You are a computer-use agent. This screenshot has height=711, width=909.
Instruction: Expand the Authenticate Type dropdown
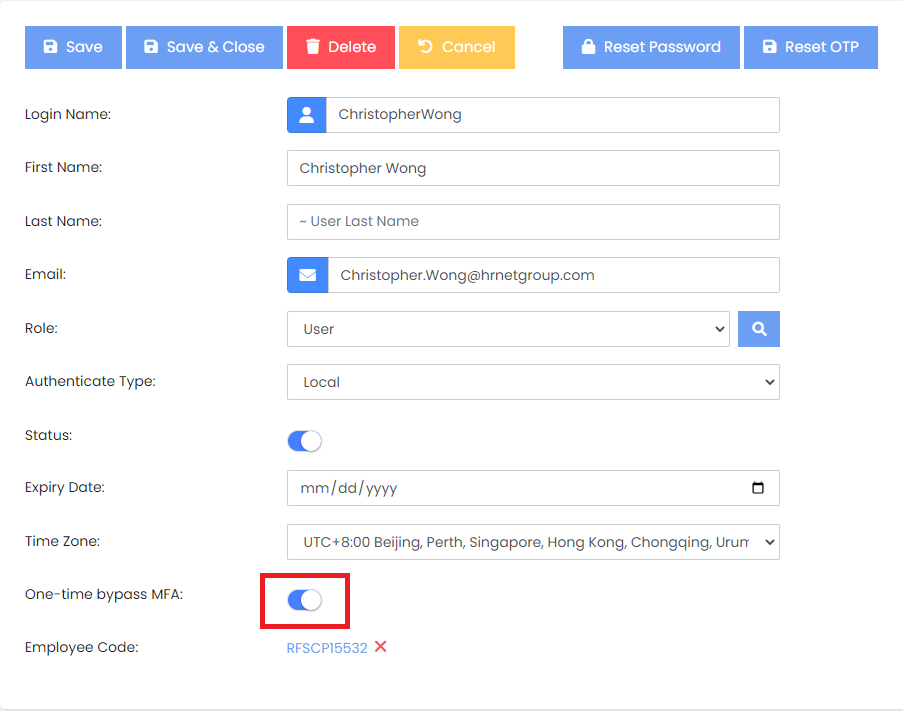pyautogui.click(x=533, y=382)
